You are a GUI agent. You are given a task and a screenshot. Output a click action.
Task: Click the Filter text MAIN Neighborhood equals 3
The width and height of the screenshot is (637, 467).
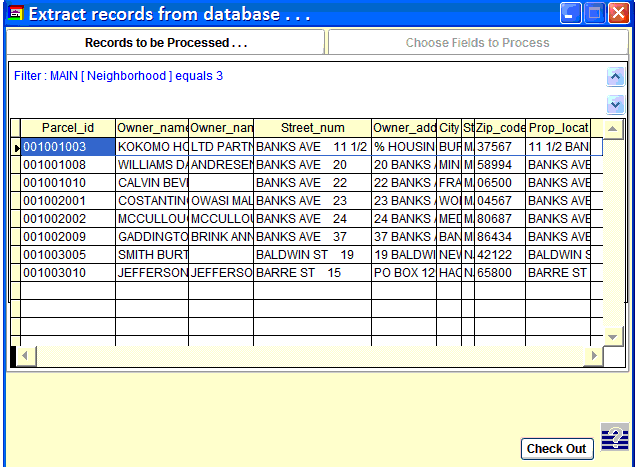click(119, 76)
